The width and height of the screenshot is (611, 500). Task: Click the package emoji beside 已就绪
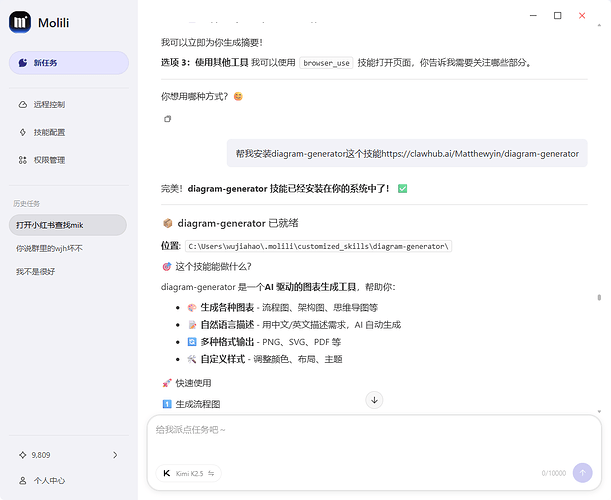(x=168, y=223)
